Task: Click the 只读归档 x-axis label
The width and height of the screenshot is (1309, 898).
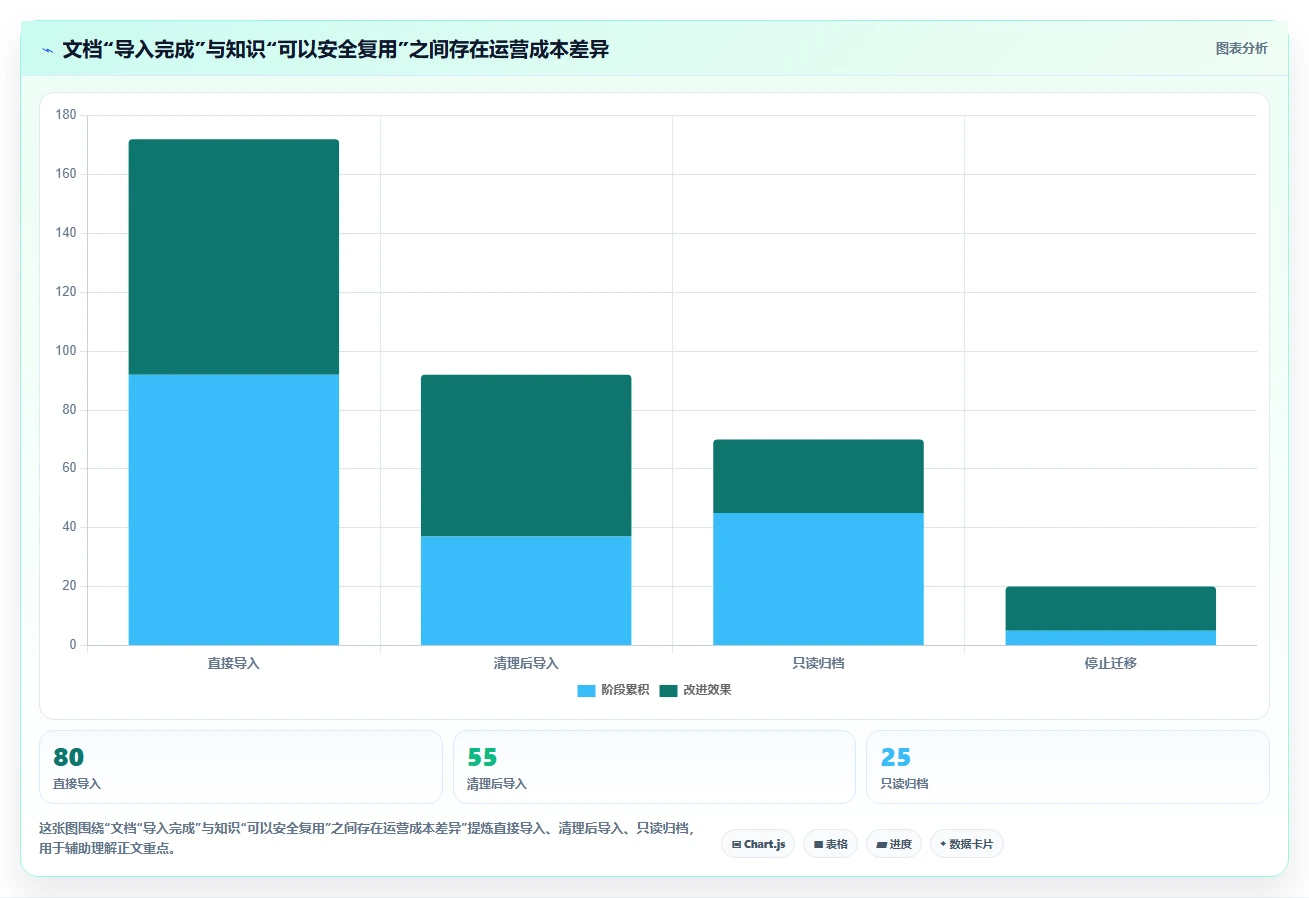Action: point(818,663)
